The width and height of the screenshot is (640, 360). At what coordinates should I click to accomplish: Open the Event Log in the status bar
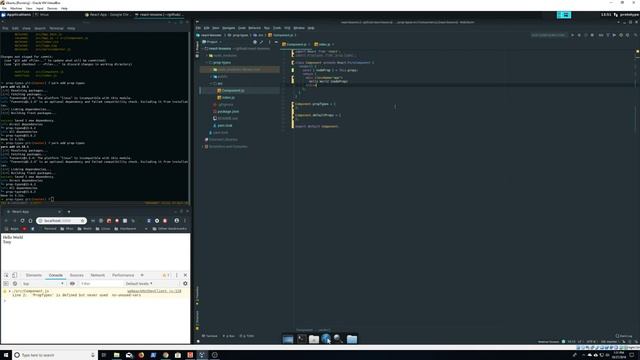pos(624,336)
